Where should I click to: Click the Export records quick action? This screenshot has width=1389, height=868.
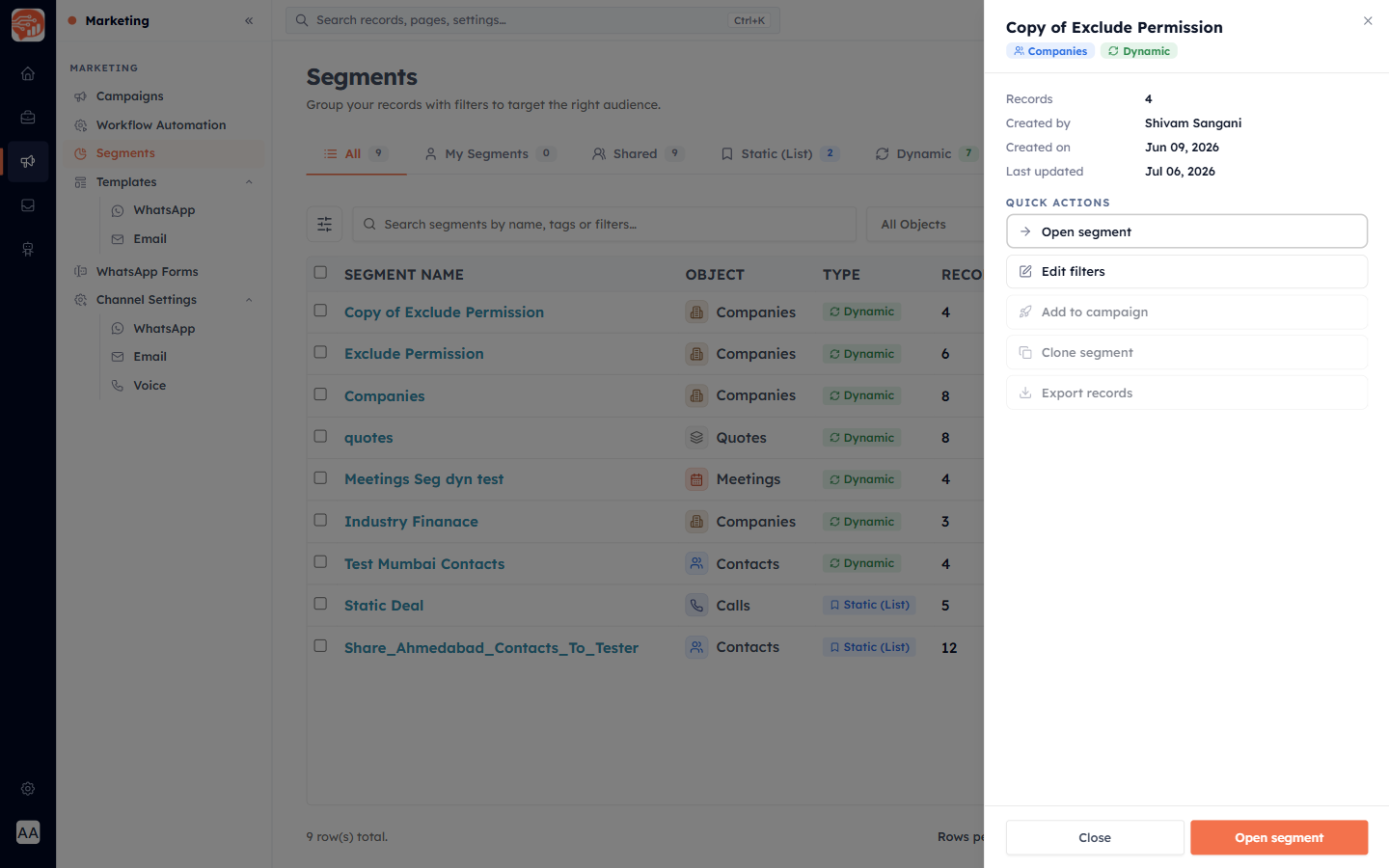click(x=1186, y=393)
